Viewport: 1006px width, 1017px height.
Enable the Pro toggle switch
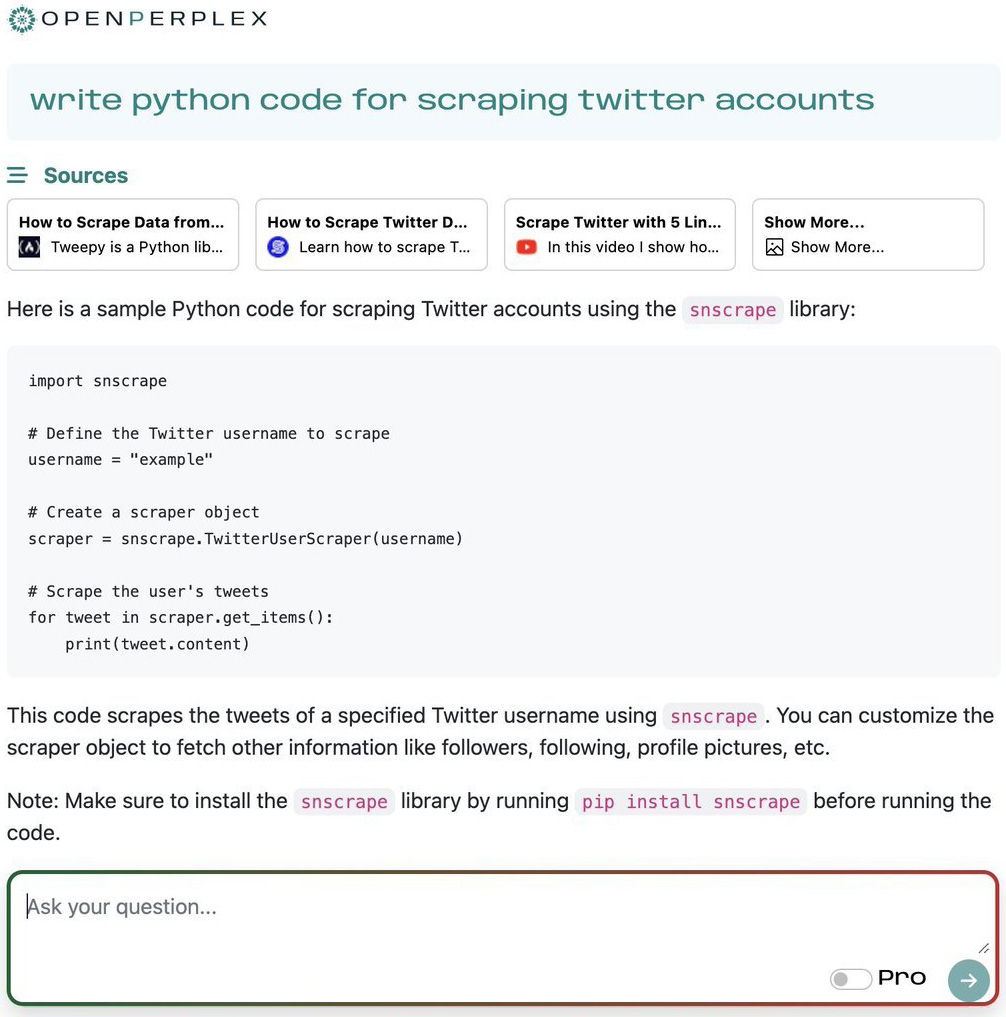[x=850, y=979]
